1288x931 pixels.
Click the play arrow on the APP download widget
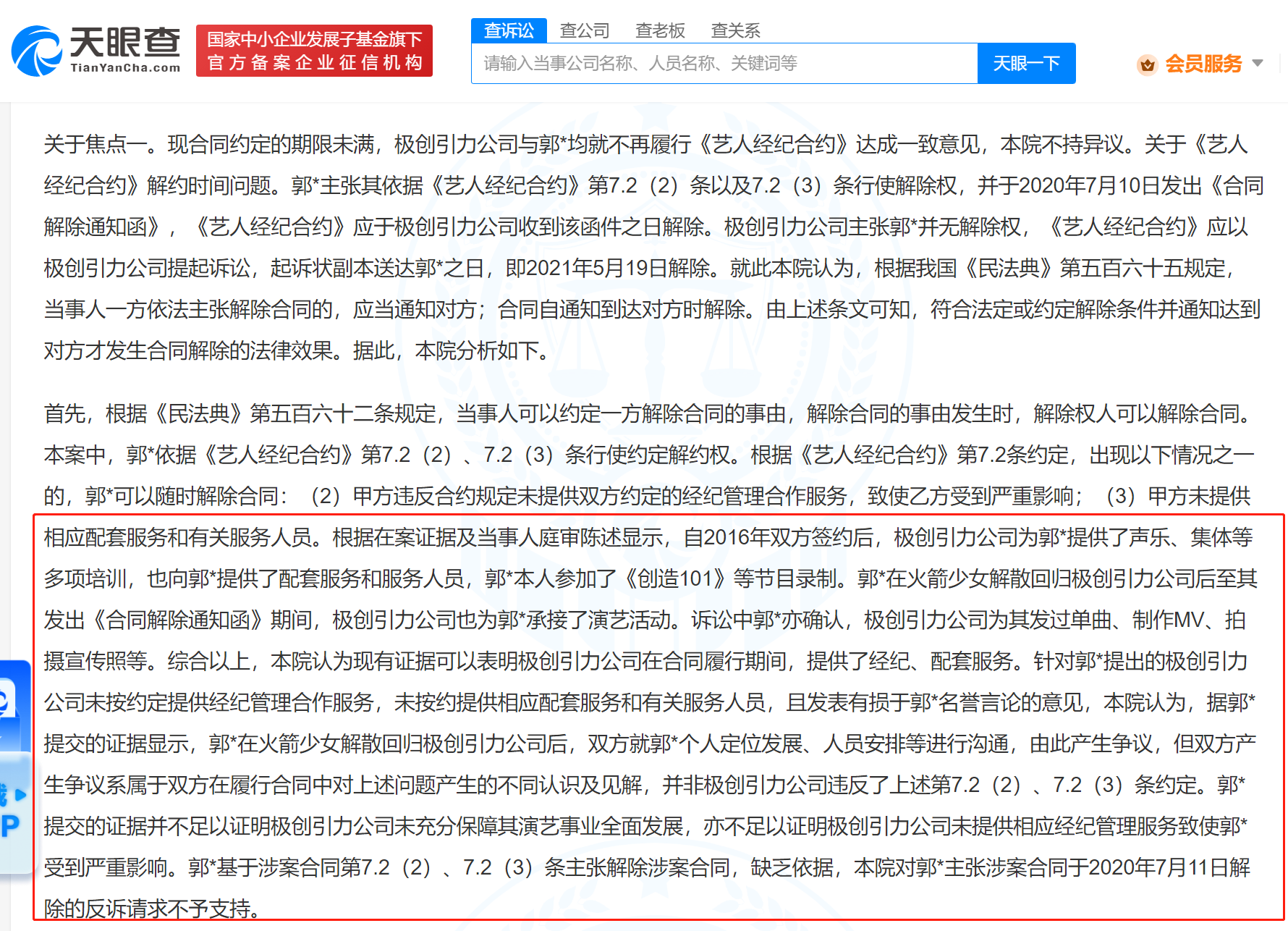point(21,795)
